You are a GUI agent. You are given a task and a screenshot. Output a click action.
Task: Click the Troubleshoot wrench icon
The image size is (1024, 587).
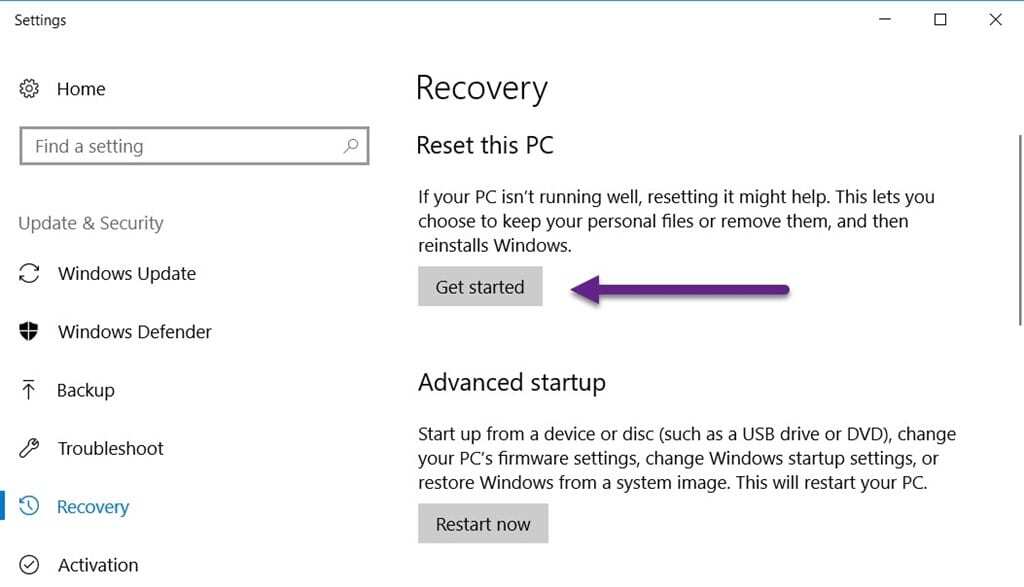[x=30, y=448]
